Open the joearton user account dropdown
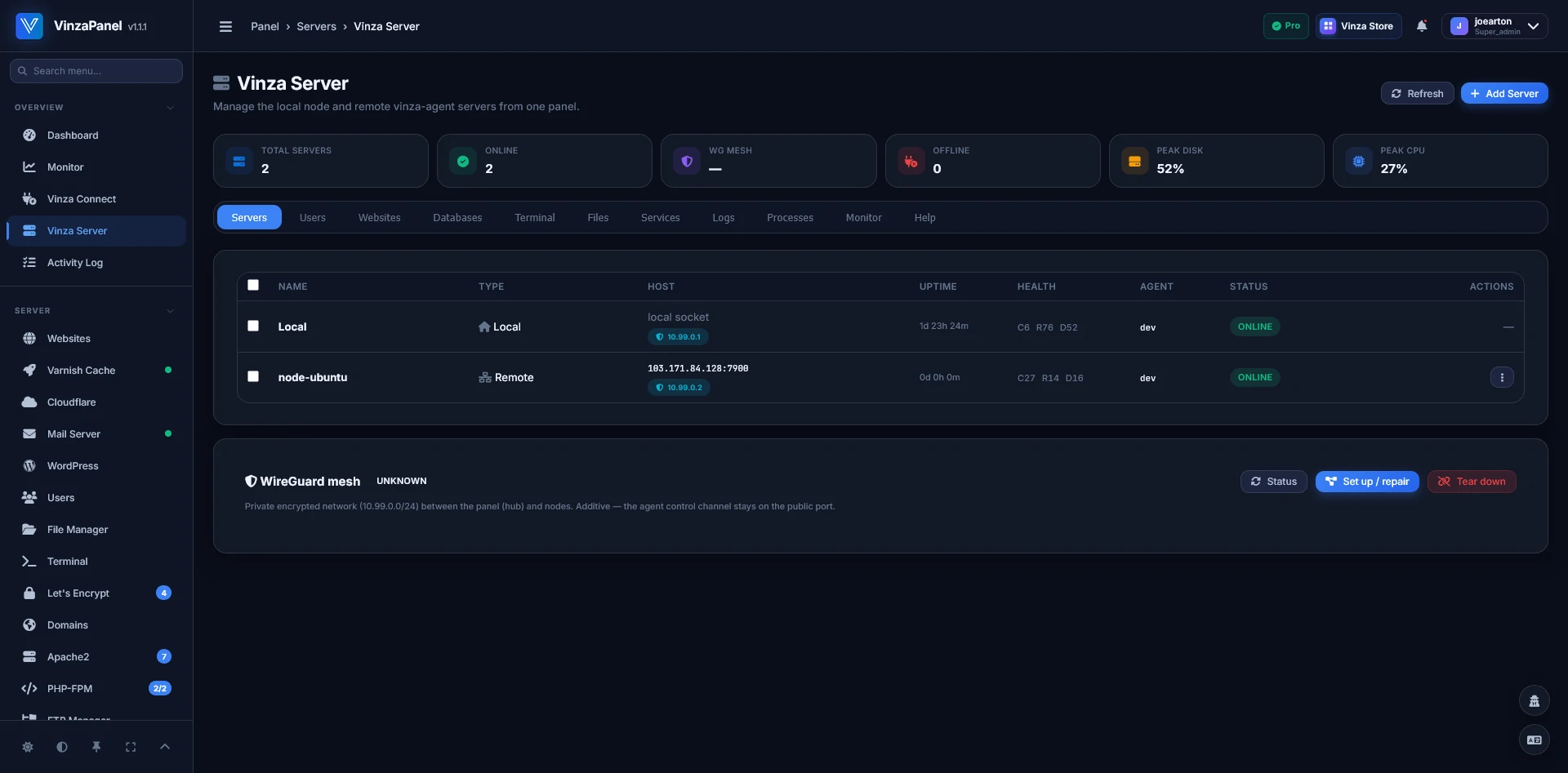The width and height of the screenshot is (1568, 773). (x=1494, y=26)
